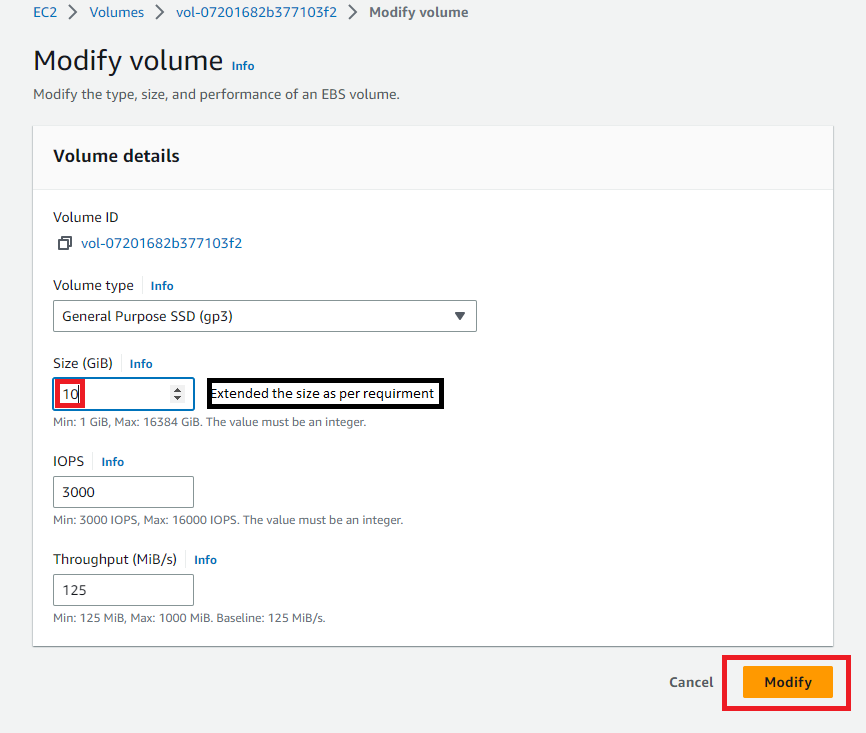
Task: Open the Volumes breadcrumb entry
Action: (117, 12)
